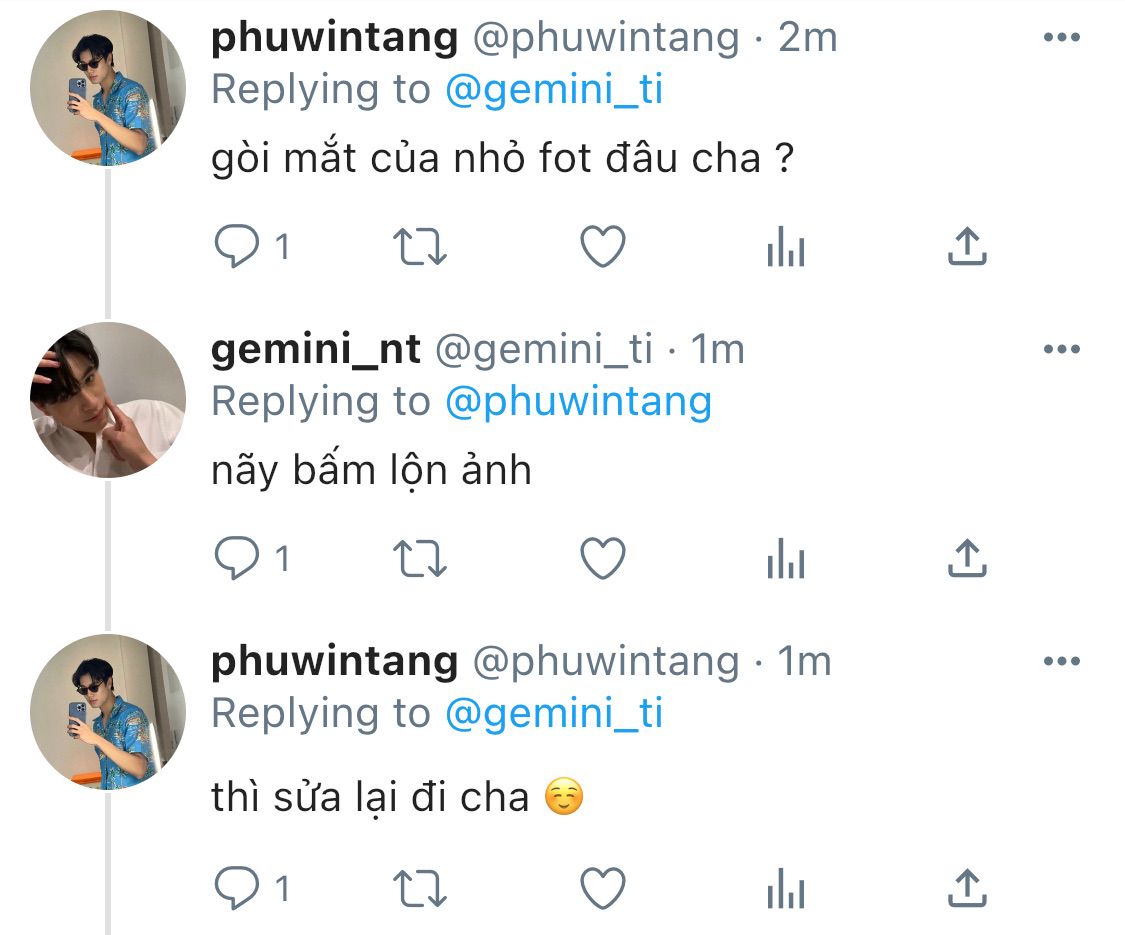Reply to the 'nãy bấm lộn ảnh' tweet
Viewport: 1125px width, 935px height.
point(237,559)
